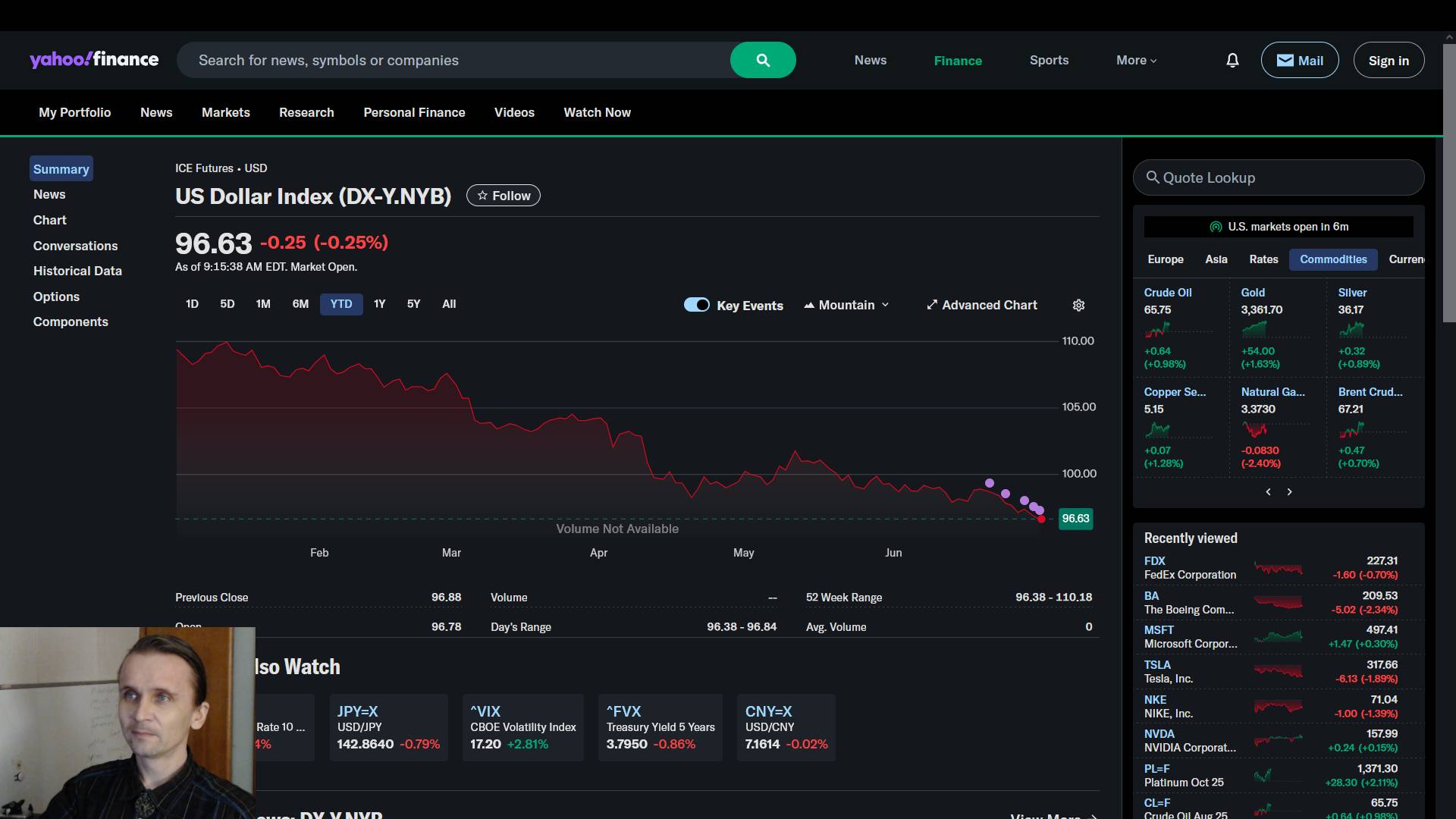Click the last purple key event marker
The image size is (1456, 819).
[1040, 510]
